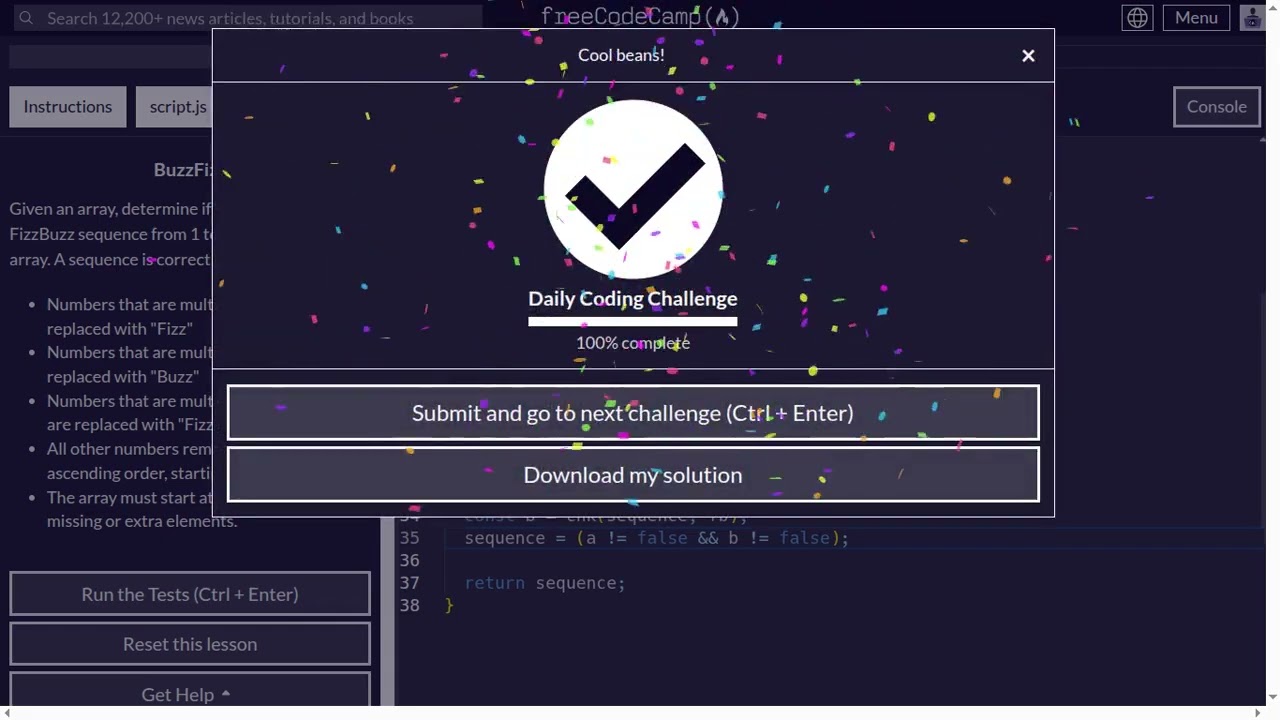Click the horizontal scroll left arrow
The height and width of the screenshot is (720, 1280).
tap(6, 712)
